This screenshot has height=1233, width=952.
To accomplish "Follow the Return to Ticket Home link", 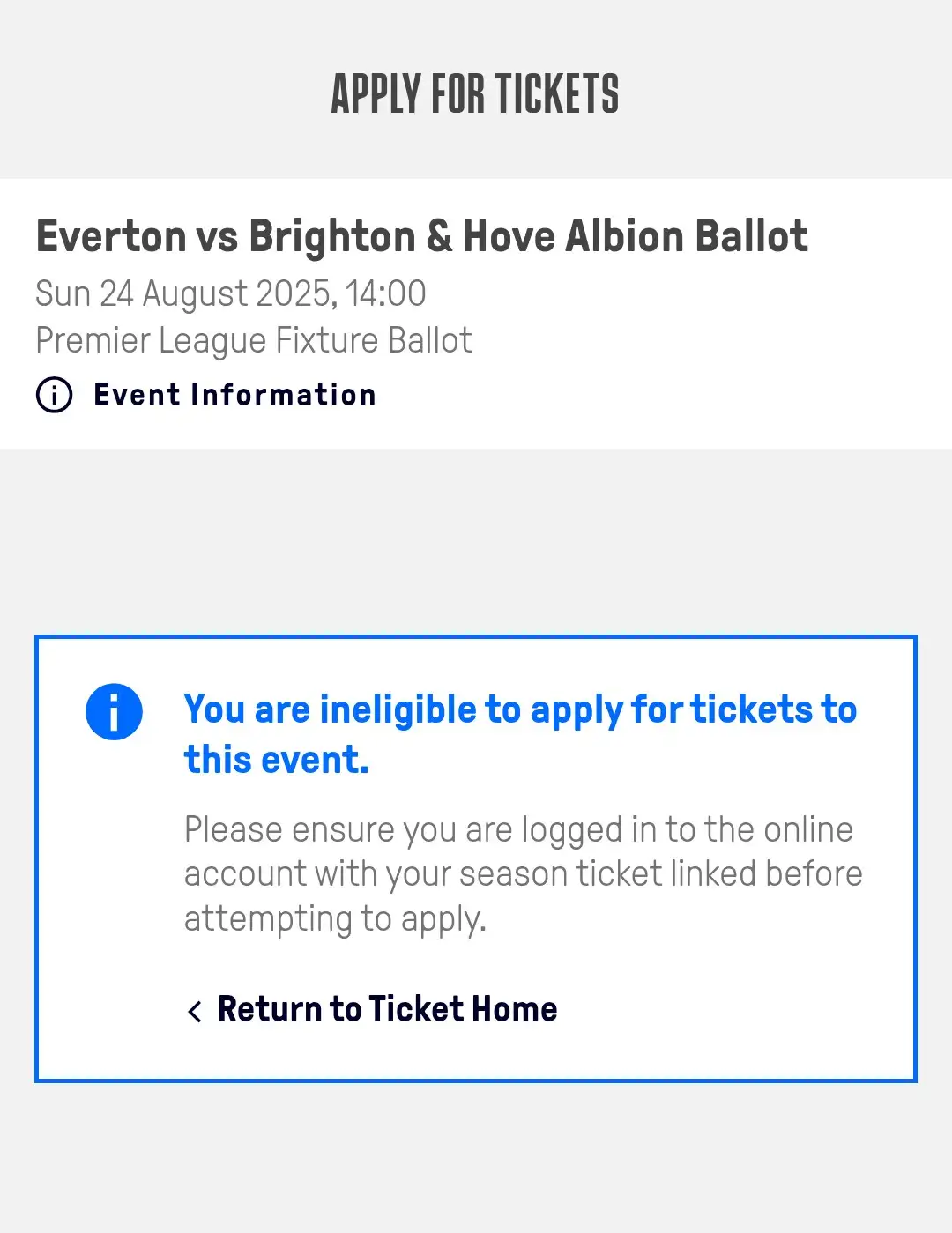I will [x=387, y=1009].
